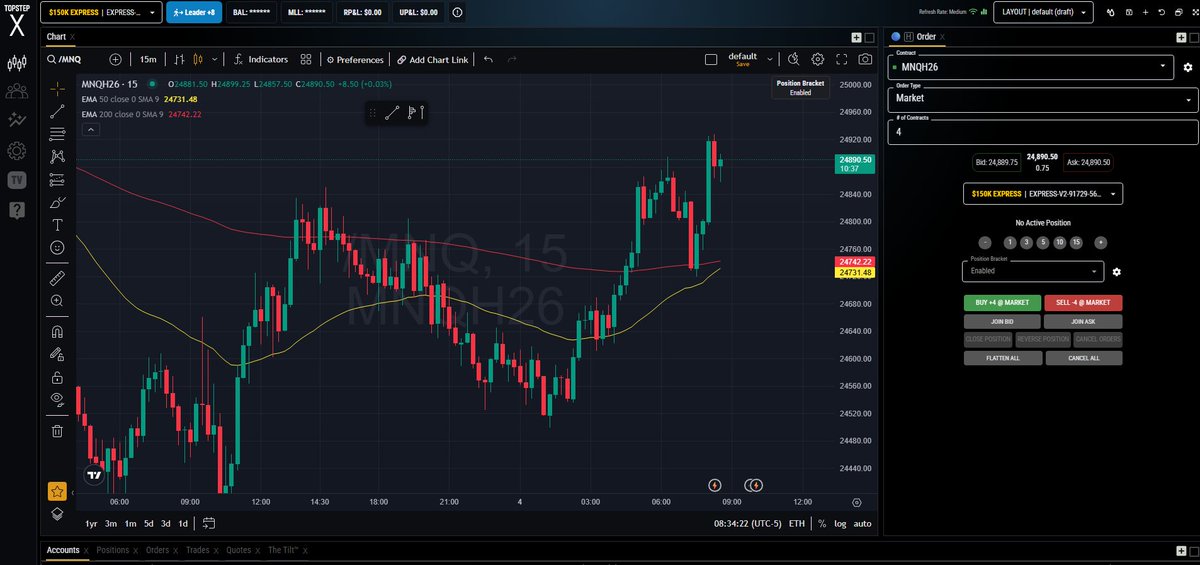The height and width of the screenshot is (565, 1200).
Task: Take chart snapshot with camera icon
Action: point(864,60)
